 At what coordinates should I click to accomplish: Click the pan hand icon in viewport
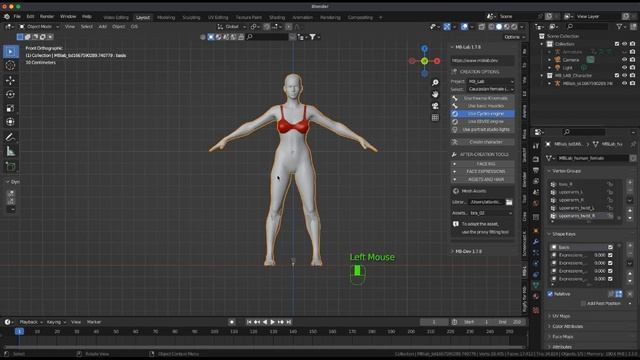pyautogui.click(x=435, y=94)
